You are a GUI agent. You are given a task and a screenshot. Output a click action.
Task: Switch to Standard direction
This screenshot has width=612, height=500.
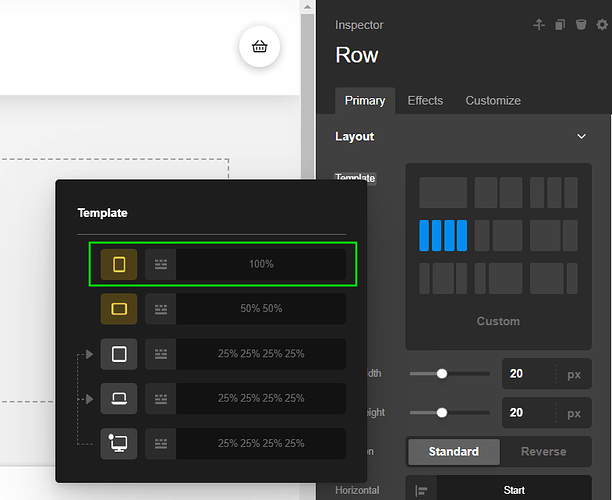(452, 451)
